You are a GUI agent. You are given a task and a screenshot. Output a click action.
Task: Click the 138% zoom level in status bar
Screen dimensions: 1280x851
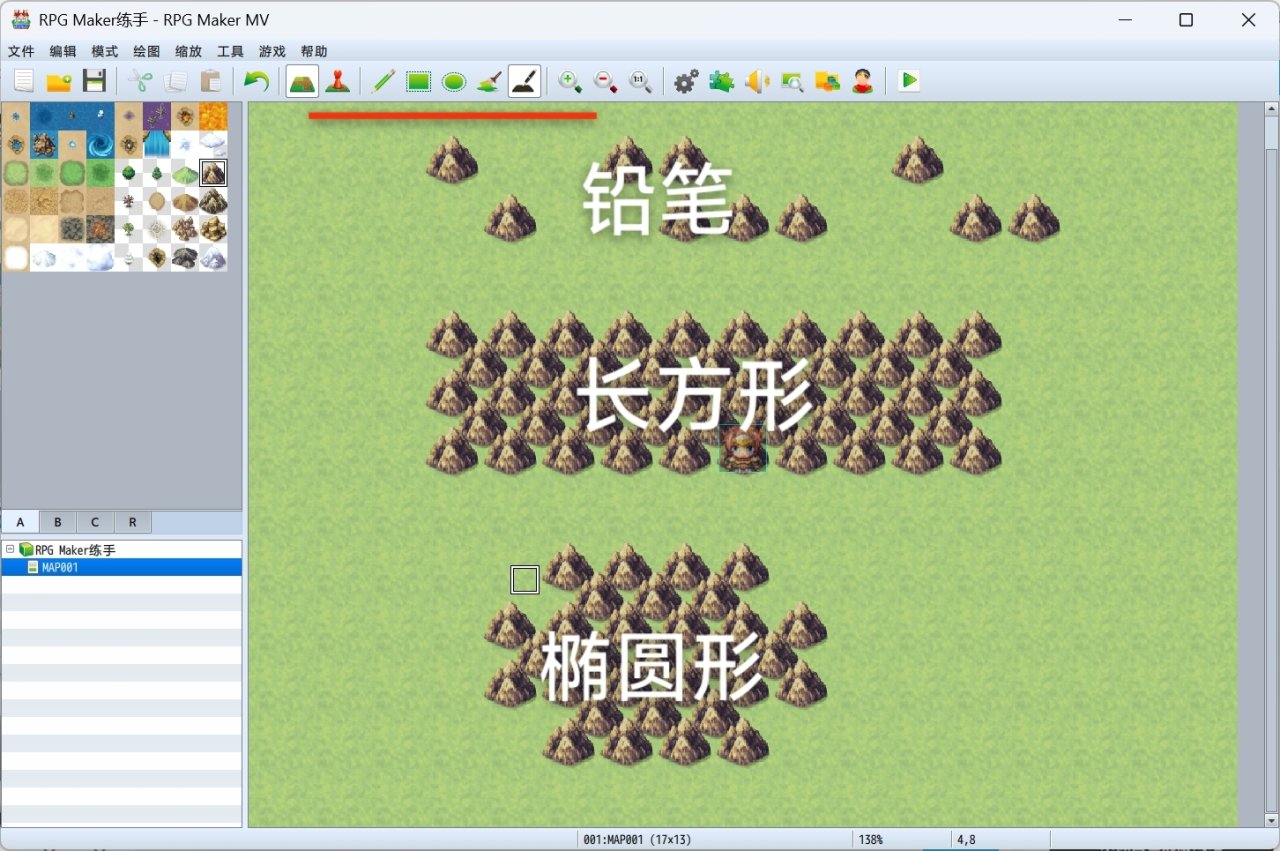(870, 840)
